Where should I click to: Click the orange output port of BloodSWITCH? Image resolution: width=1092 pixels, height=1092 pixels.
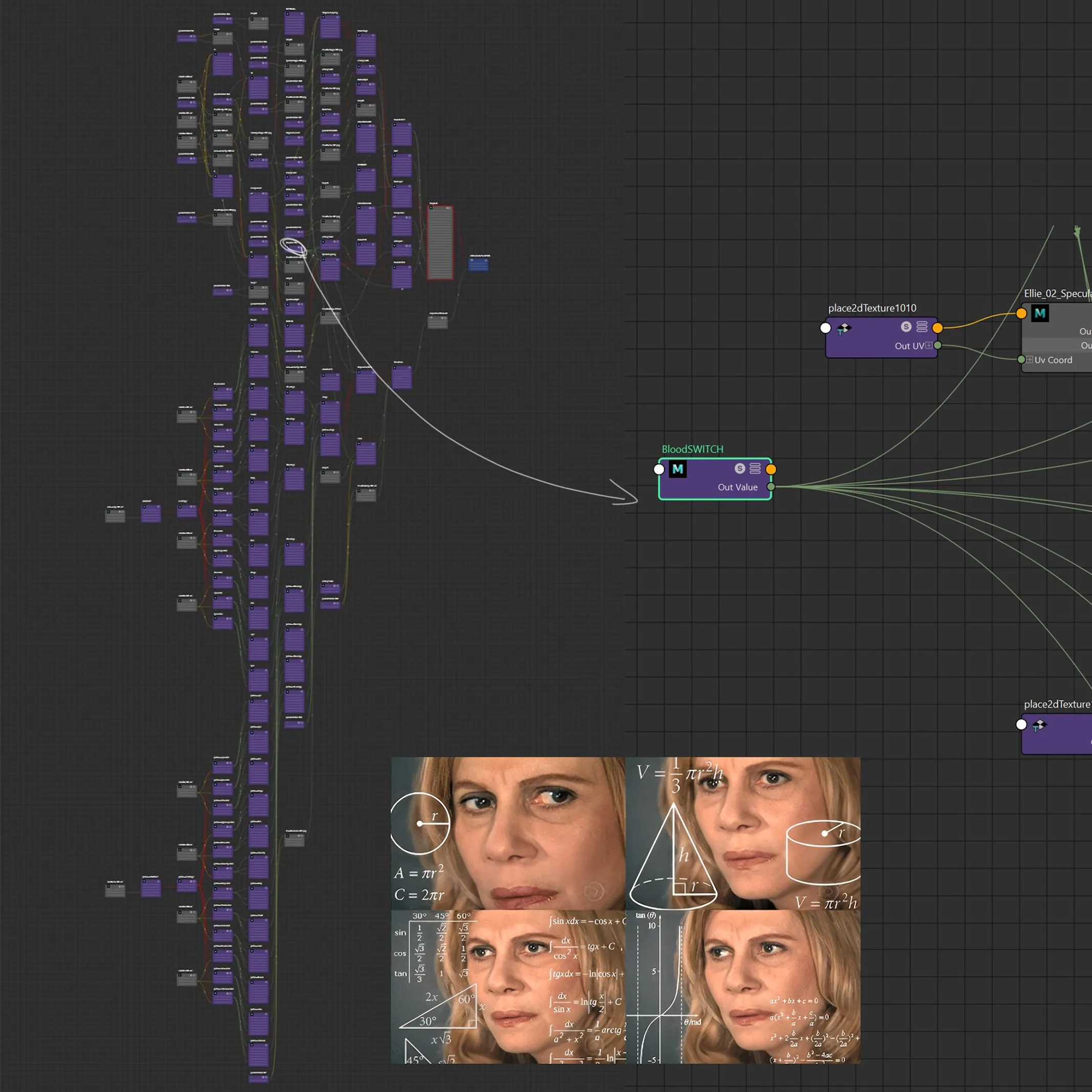click(x=771, y=469)
